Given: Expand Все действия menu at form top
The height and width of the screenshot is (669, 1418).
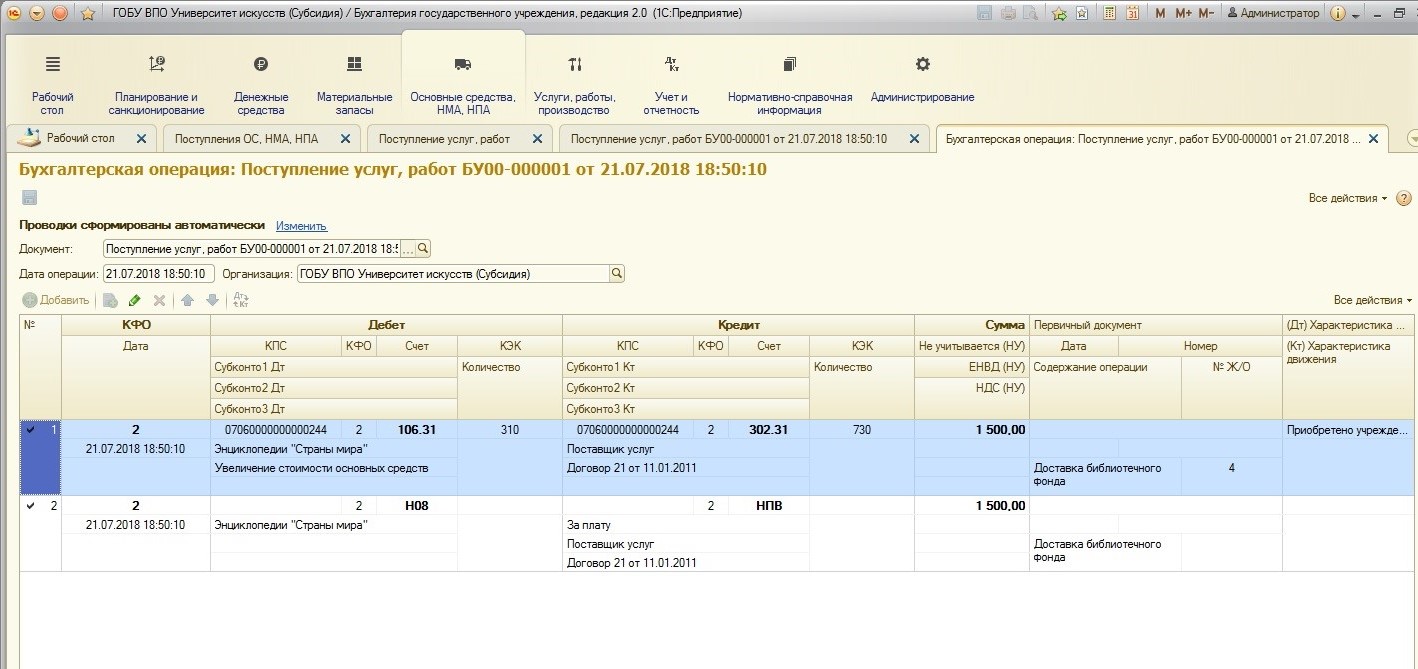Looking at the screenshot, I should (x=1347, y=198).
